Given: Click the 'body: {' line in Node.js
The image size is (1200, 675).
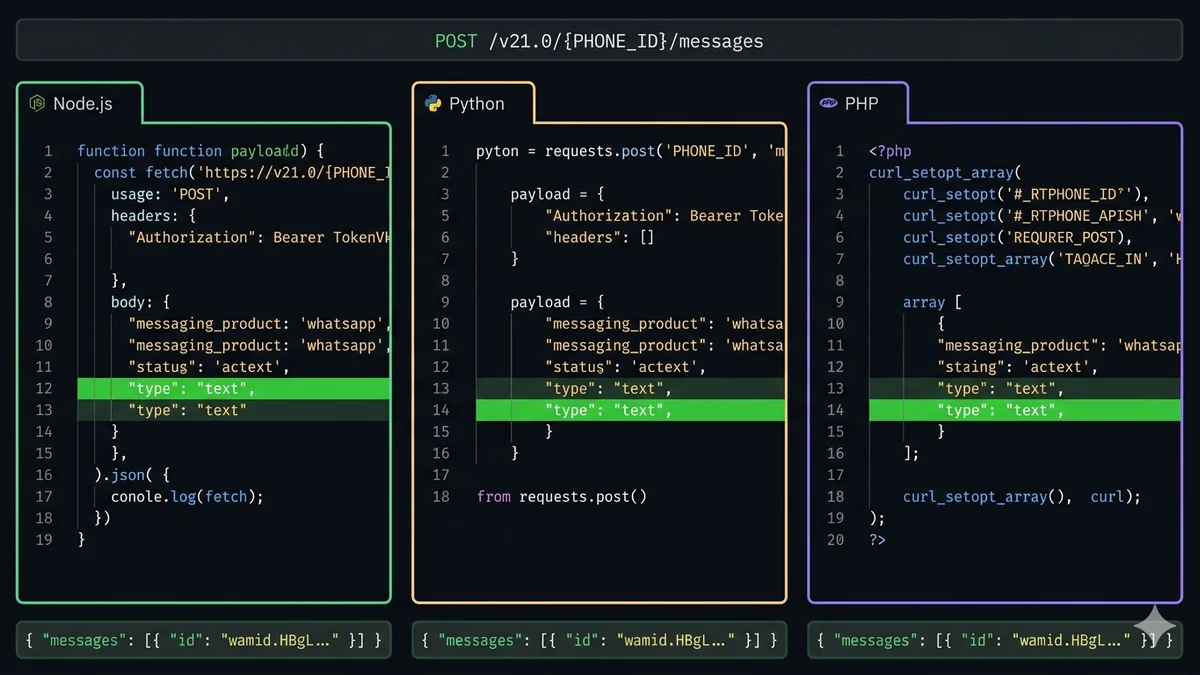Looking at the screenshot, I should pos(141,301).
